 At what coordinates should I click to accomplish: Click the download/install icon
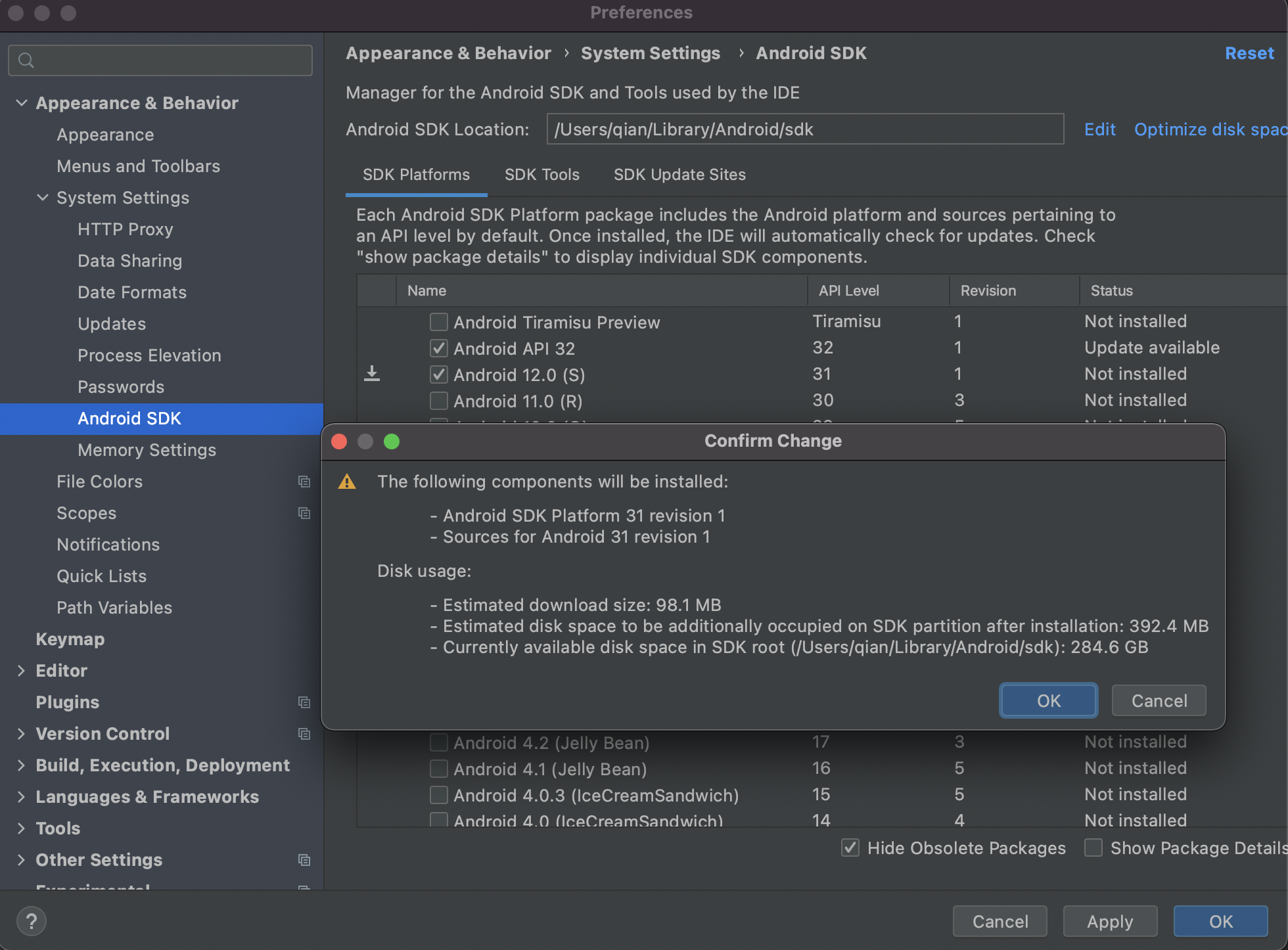(x=371, y=374)
